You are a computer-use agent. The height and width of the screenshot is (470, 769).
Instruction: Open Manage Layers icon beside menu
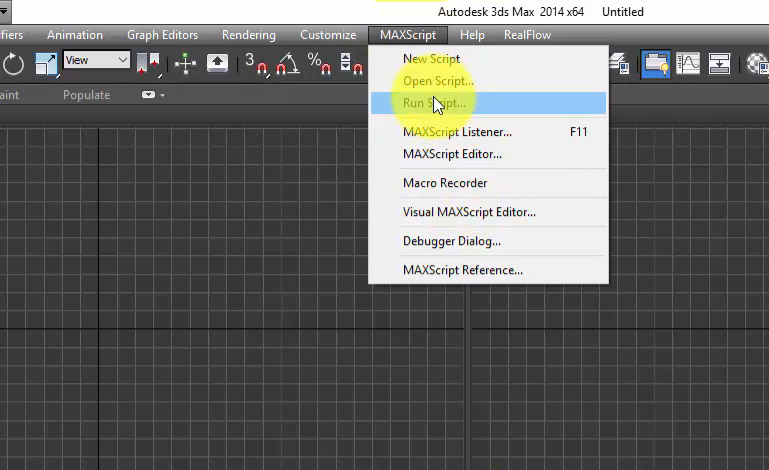pos(619,64)
